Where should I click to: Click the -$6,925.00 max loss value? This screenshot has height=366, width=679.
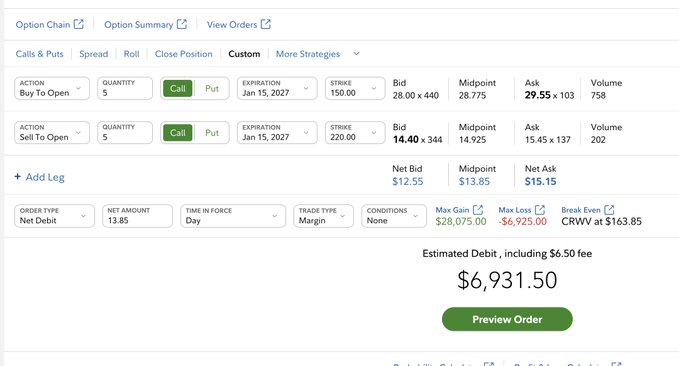click(523, 221)
